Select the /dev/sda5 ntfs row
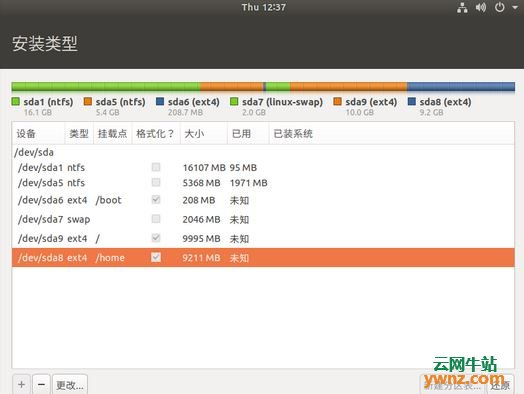The width and height of the screenshot is (524, 394). point(263,183)
